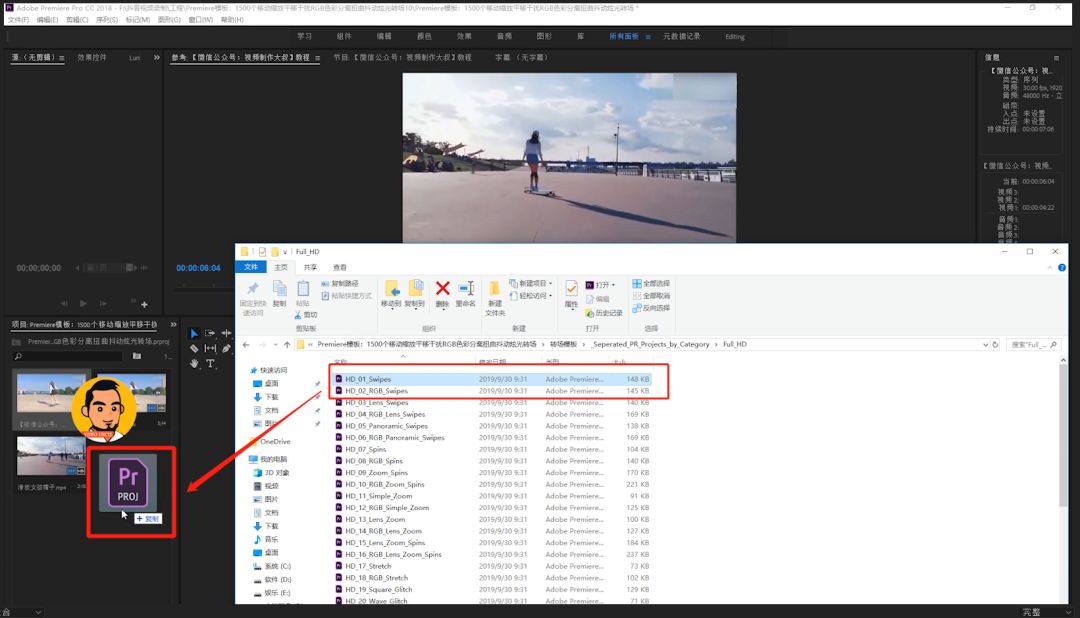The height and width of the screenshot is (618, 1080).
Task: Open 软件 (D:) drive in navigation pane
Action: click(x=278, y=579)
